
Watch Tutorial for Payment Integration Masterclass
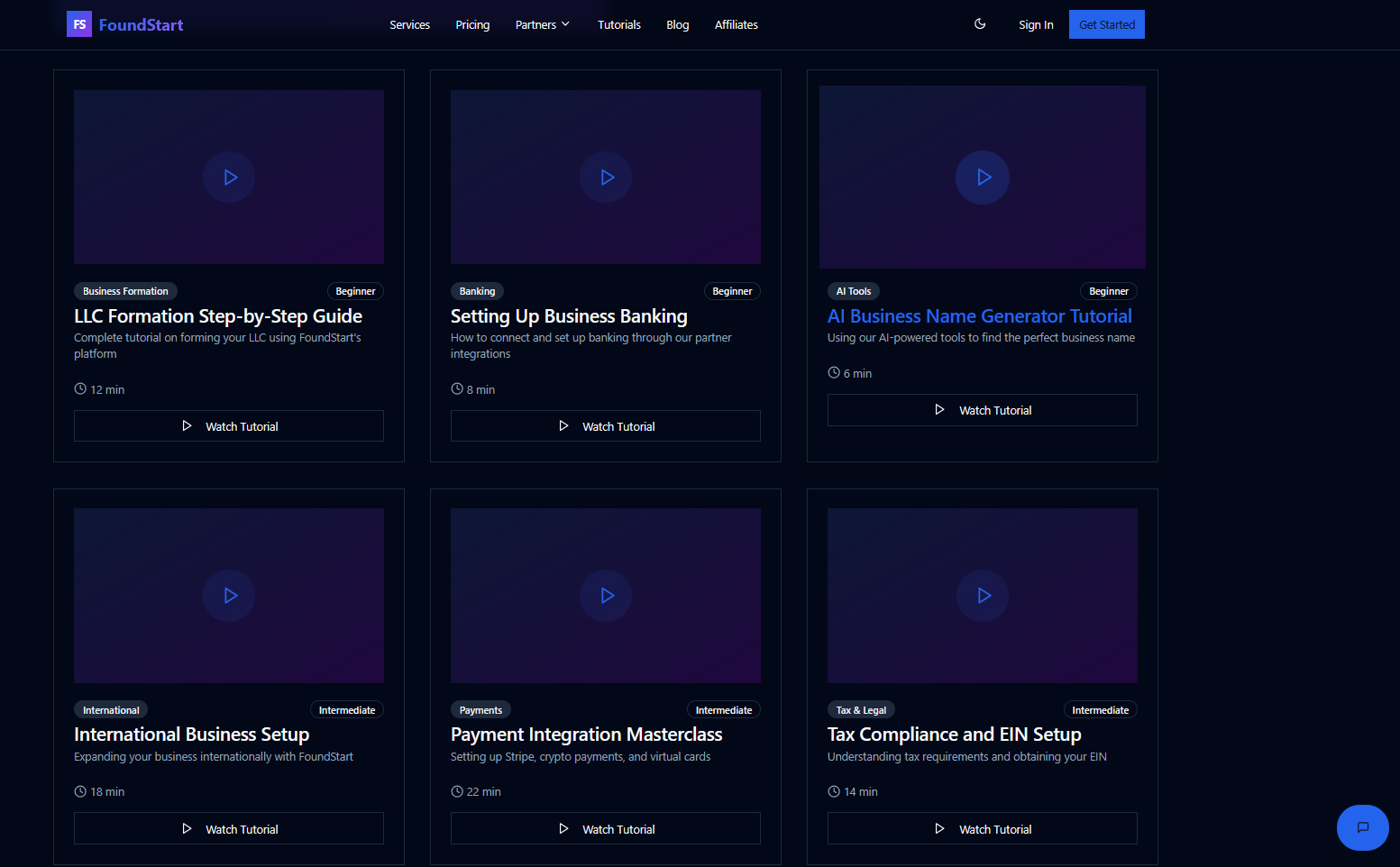pyautogui.click(x=606, y=829)
